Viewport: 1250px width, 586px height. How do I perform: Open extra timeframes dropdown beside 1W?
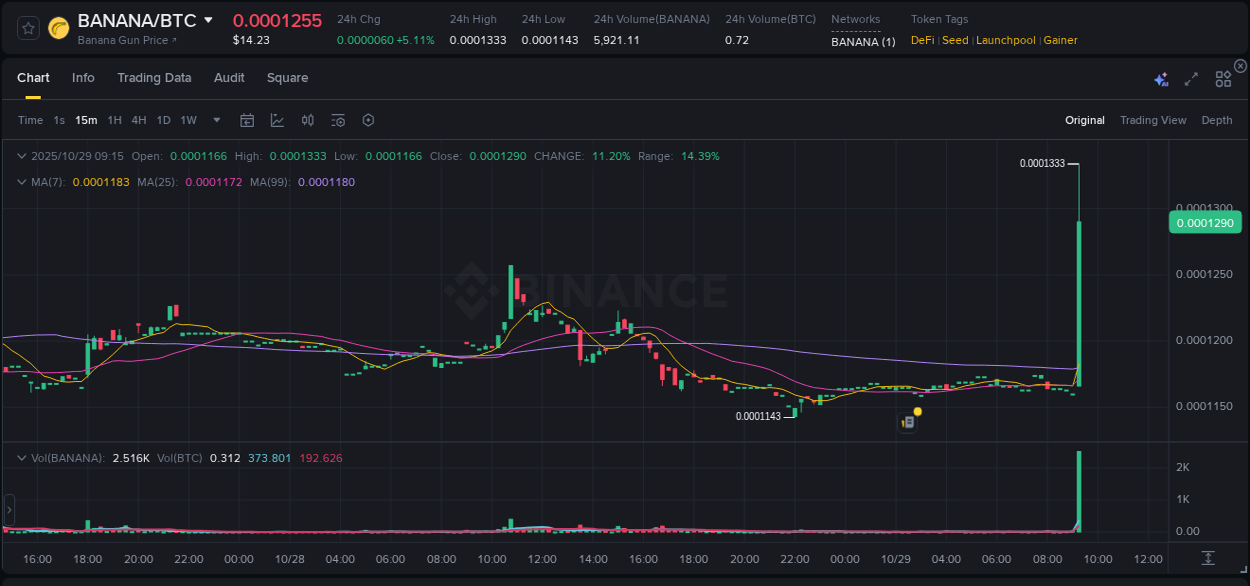(x=215, y=120)
